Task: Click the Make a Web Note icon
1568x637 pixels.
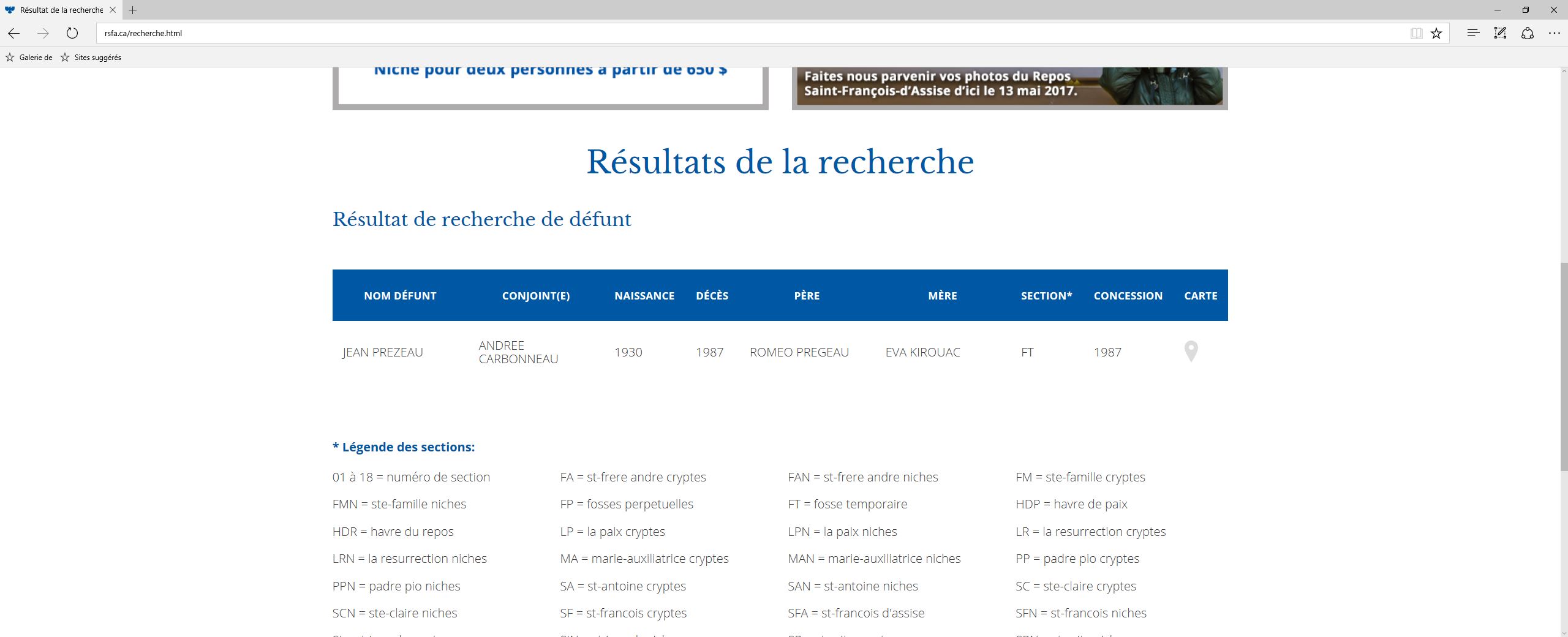Action: tap(1500, 33)
